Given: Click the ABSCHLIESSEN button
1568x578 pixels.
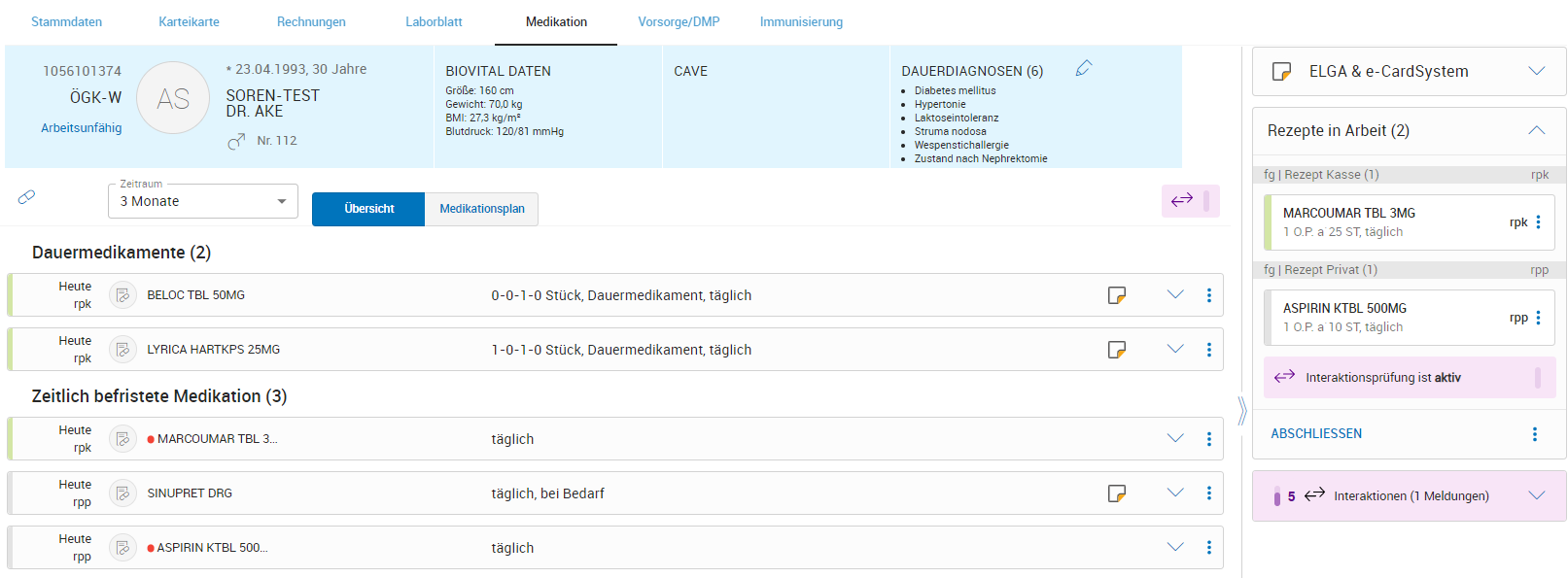Looking at the screenshot, I should (1316, 434).
